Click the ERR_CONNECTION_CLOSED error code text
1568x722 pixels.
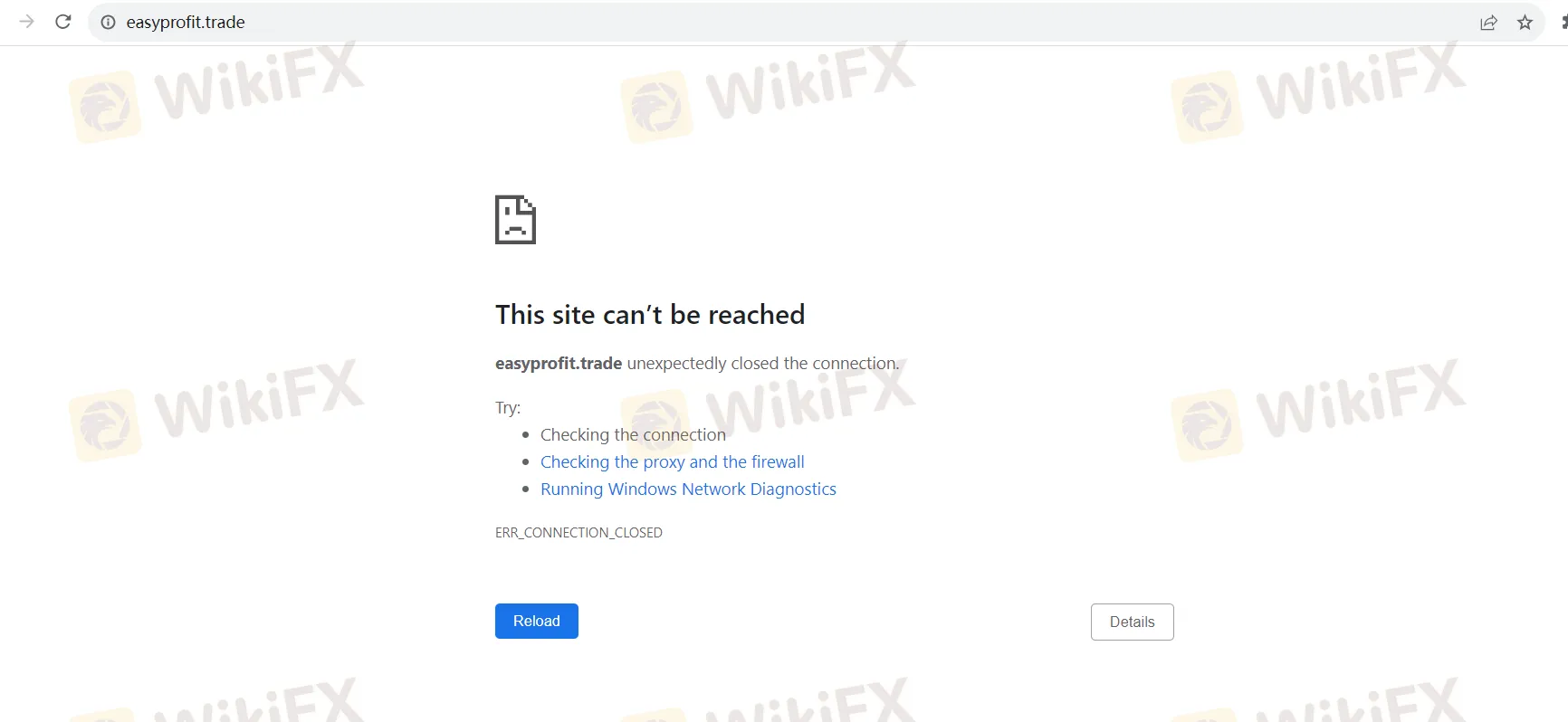click(x=578, y=533)
